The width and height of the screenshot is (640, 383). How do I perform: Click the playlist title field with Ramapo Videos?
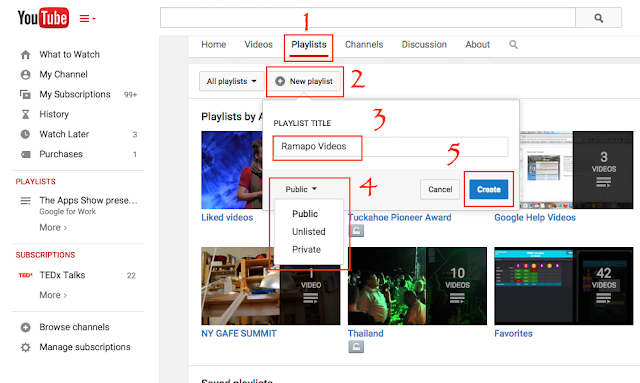click(x=391, y=147)
